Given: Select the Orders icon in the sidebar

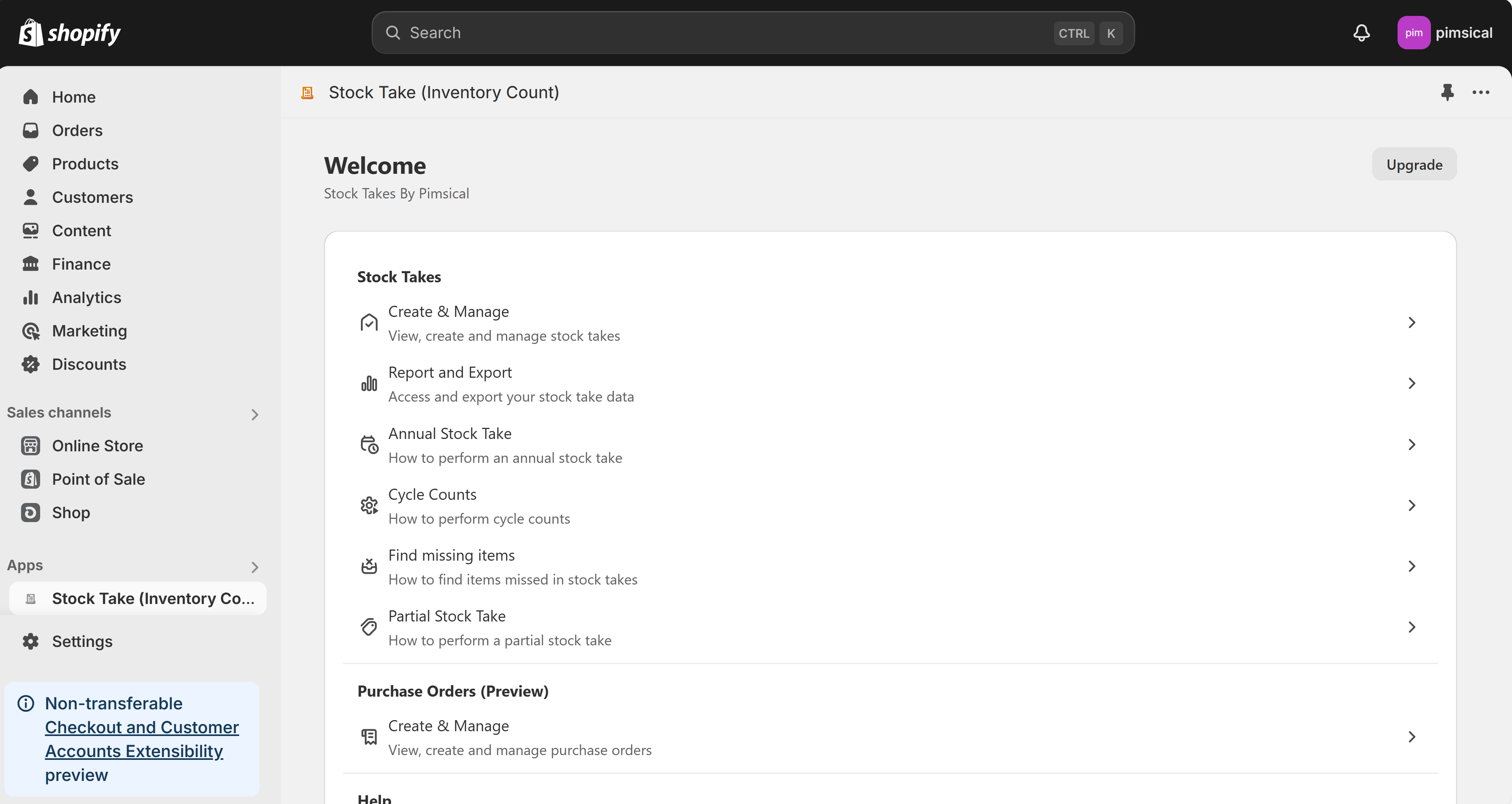Looking at the screenshot, I should (31, 130).
